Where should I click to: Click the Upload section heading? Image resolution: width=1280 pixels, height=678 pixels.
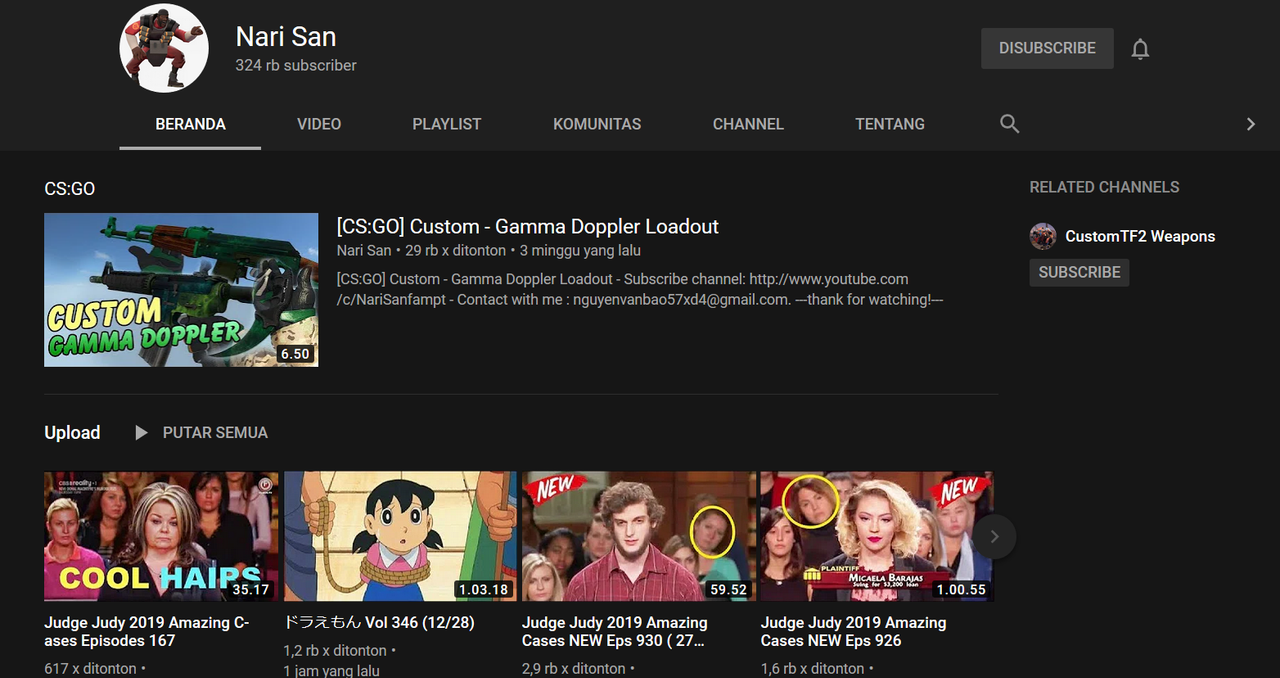[x=72, y=433]
